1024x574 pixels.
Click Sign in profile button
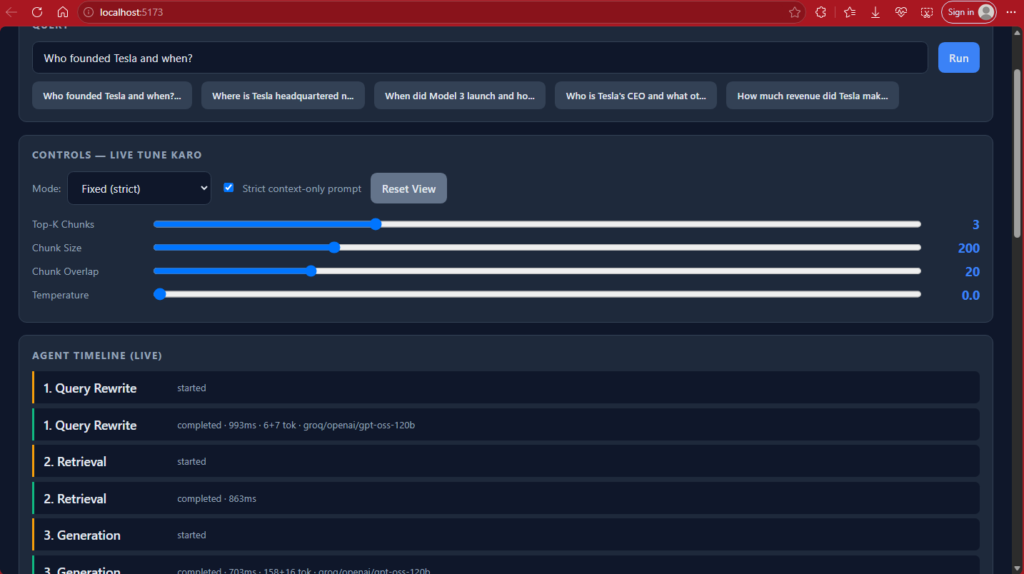[x=968, y=12]
